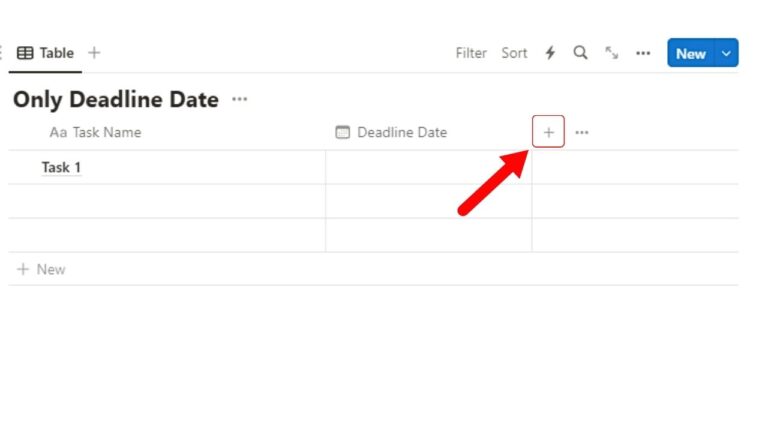Open the toolbar three-dot options menu
Viewport: 768px width, 432px height.
point(643,53)
